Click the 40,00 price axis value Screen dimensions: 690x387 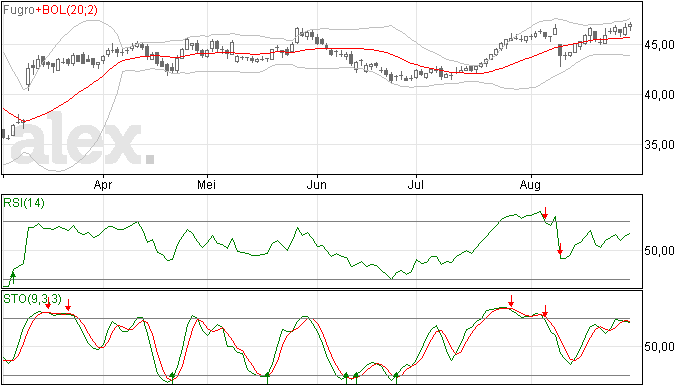(x=660, y=95)
